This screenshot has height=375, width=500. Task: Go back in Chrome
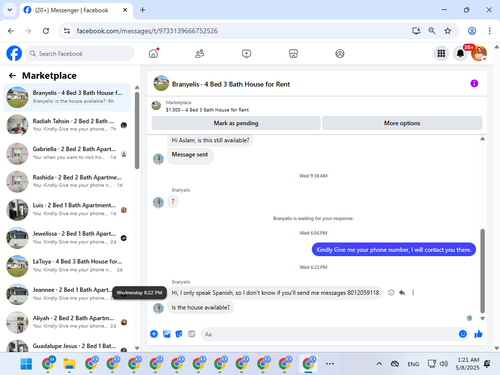coord(11,31)
